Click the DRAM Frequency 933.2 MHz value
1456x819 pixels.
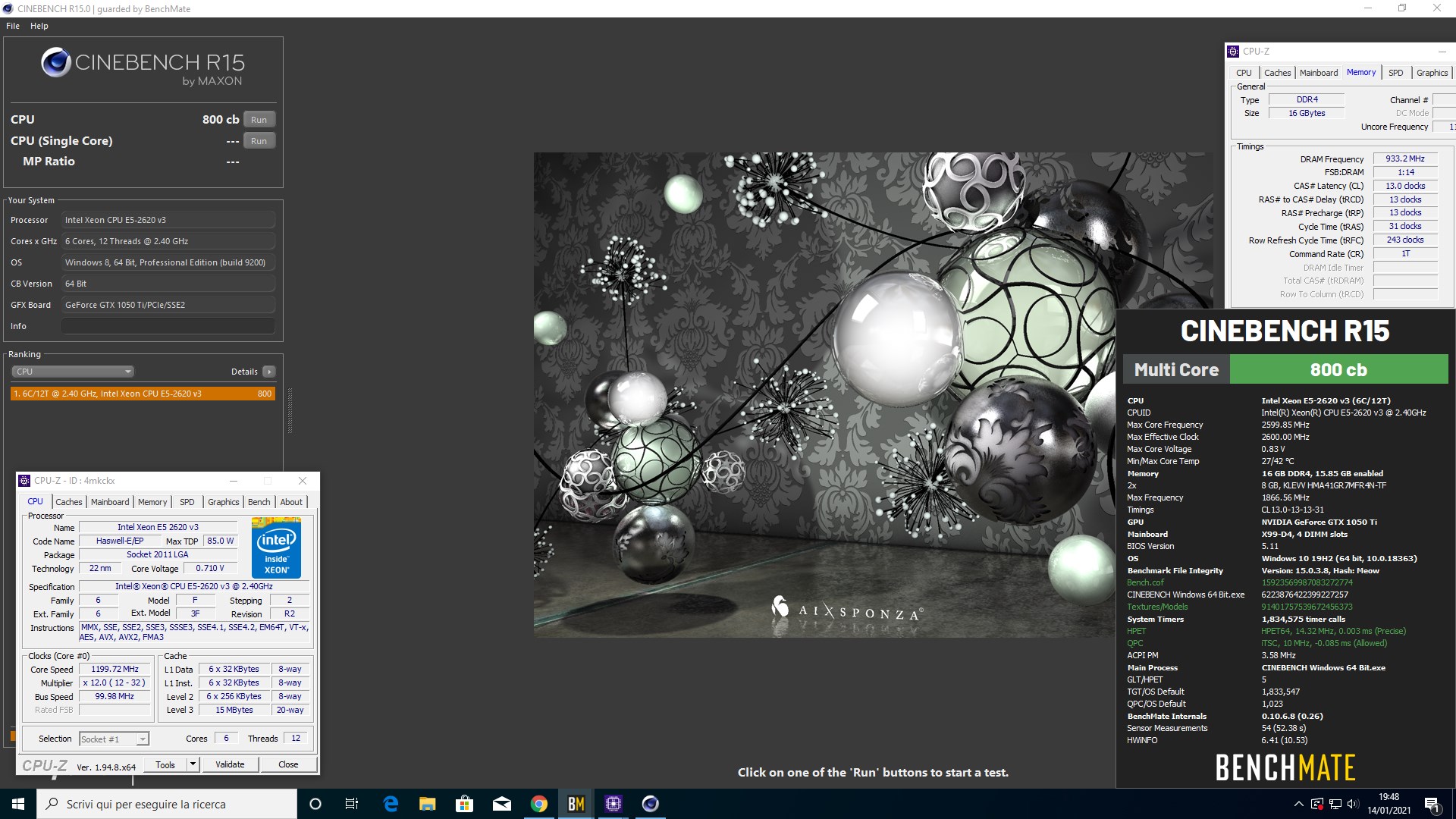(x=1405, y=159)
